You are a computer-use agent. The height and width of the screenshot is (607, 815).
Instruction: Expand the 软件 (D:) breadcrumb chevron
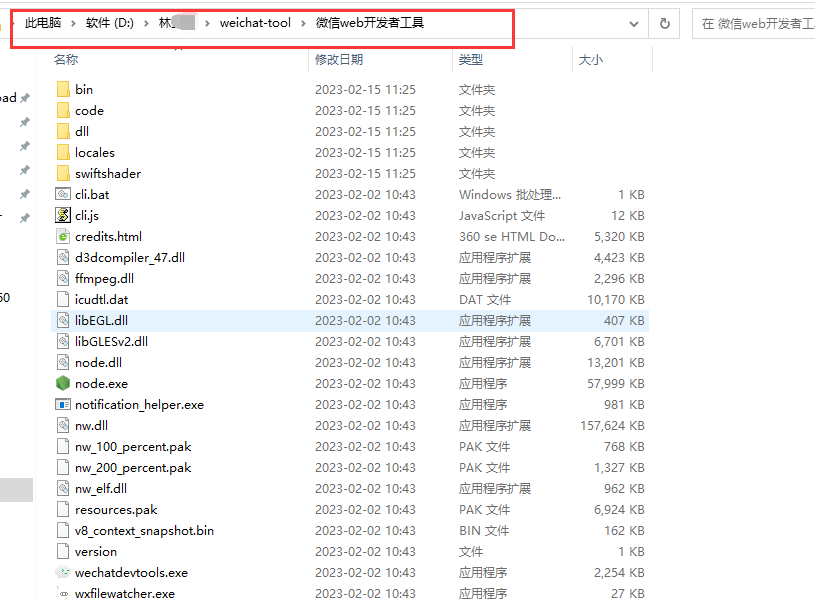(146, 23)
